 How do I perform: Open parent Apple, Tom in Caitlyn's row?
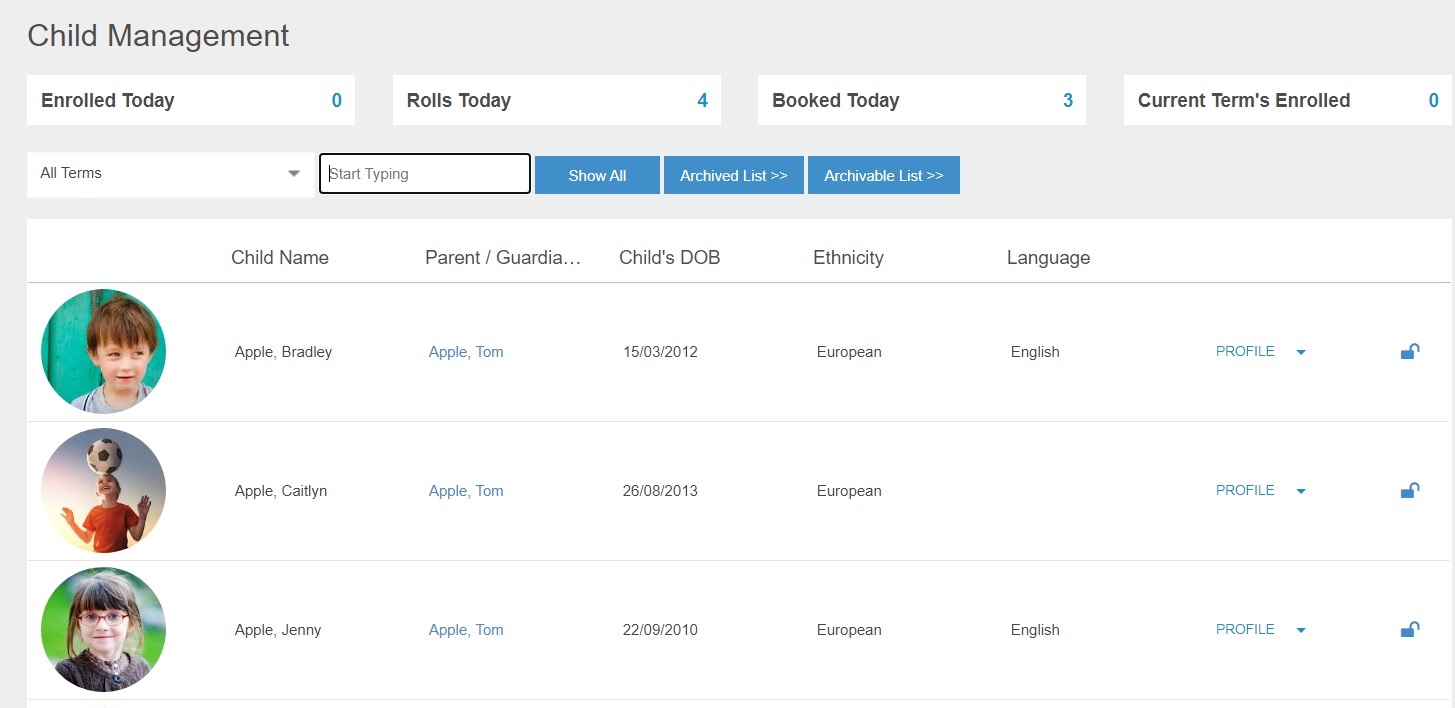(466, 491)
